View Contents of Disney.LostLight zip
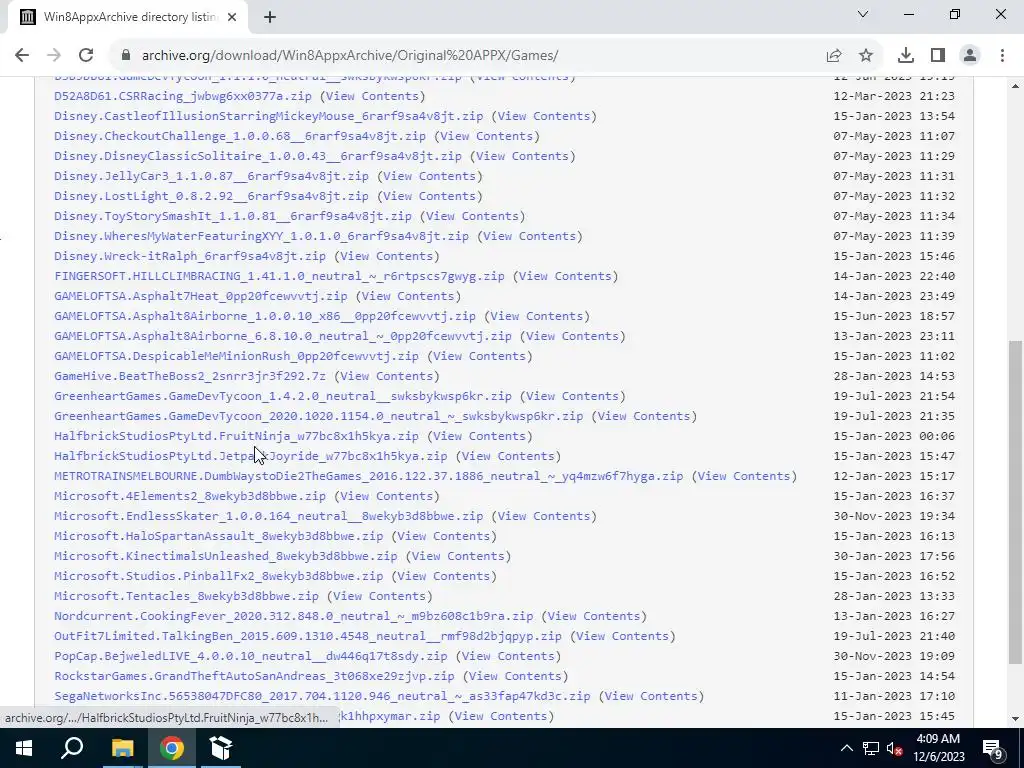Viewport: 1024px width, 768px height. click(429, 196)
